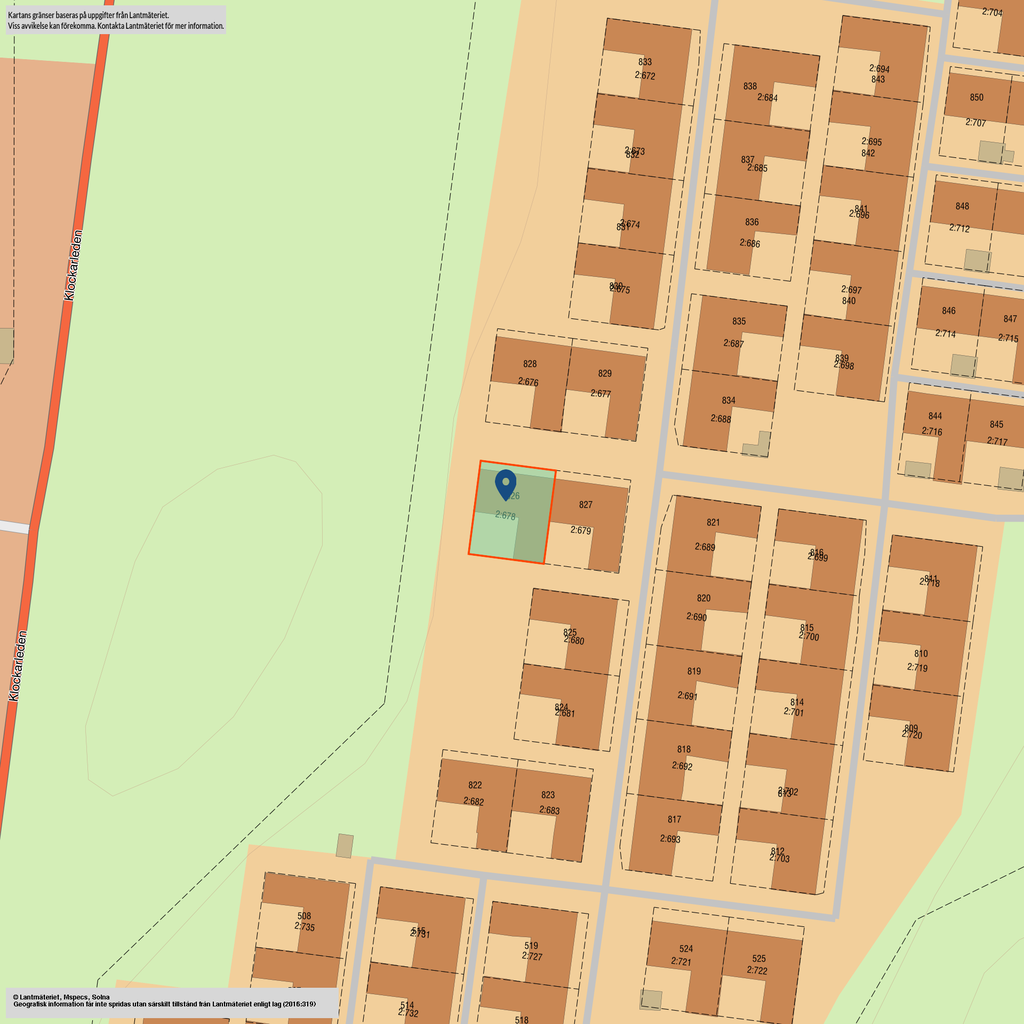Click the parcel label 2:688

720,419
